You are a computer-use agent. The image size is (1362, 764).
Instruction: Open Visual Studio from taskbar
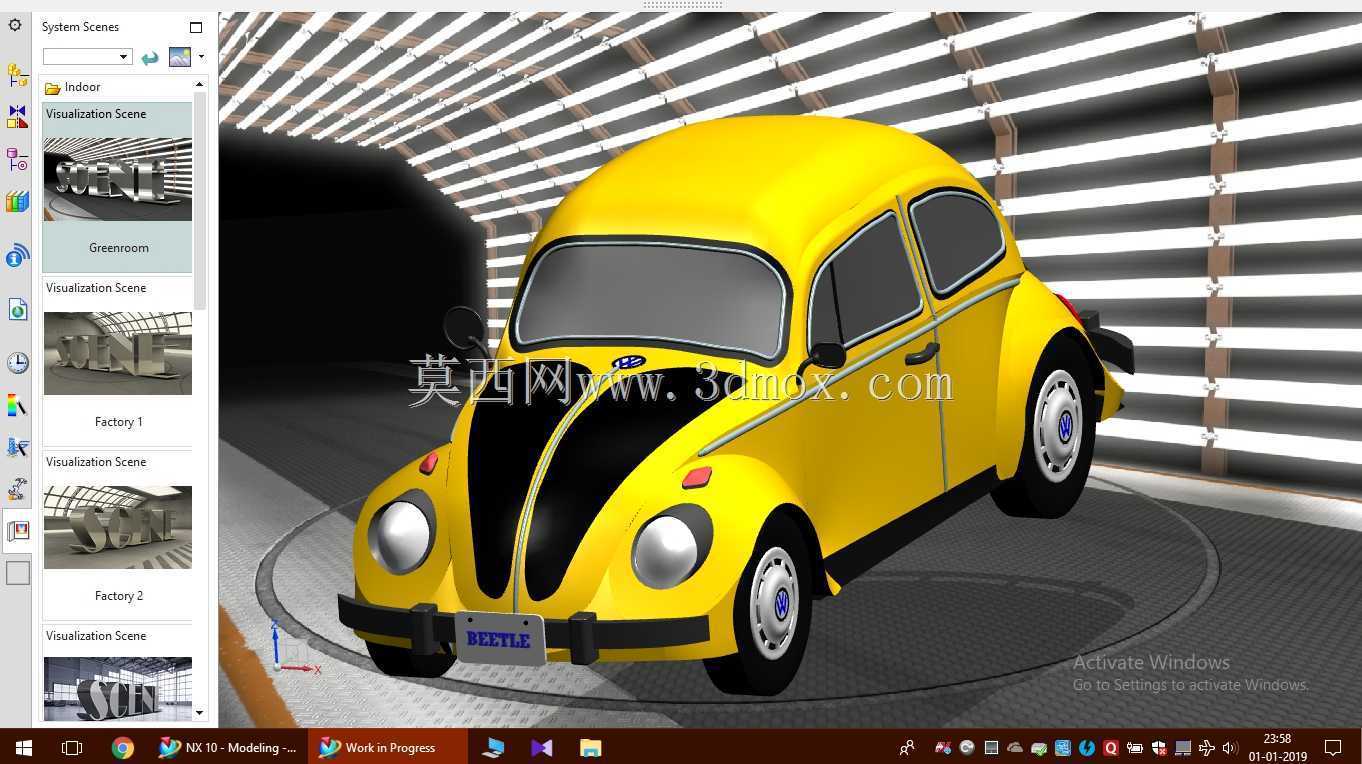coord(542,747)
